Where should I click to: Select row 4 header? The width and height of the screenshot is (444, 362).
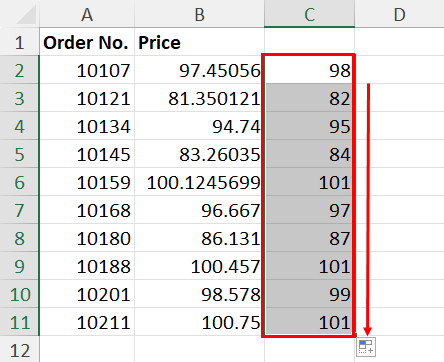pyautogui.click(x=19, y=126)
